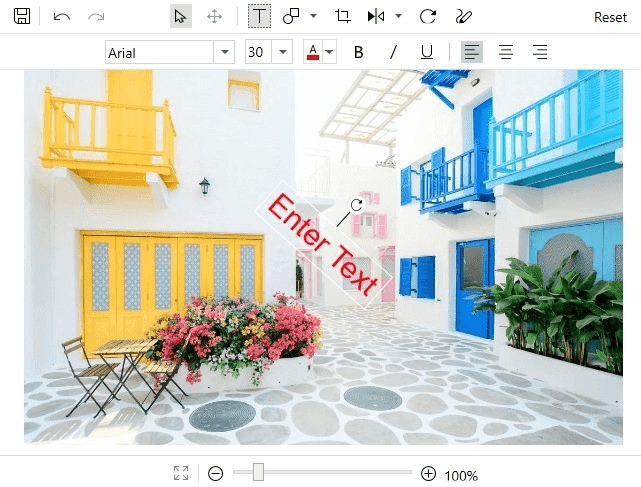Viewport: 641px width, 487px height.
Task: Click the font size 30 field
Action: 258,52
